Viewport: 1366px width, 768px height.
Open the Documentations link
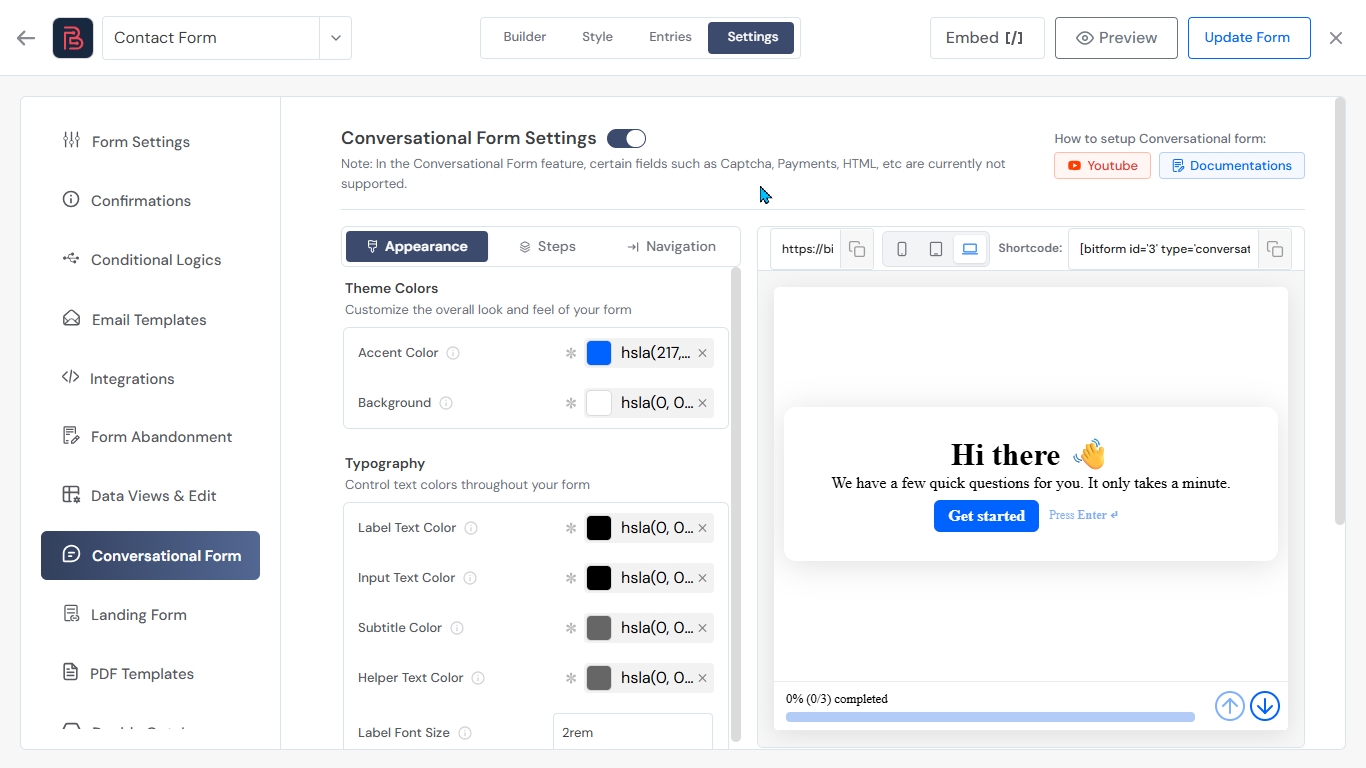point(1232,166)
